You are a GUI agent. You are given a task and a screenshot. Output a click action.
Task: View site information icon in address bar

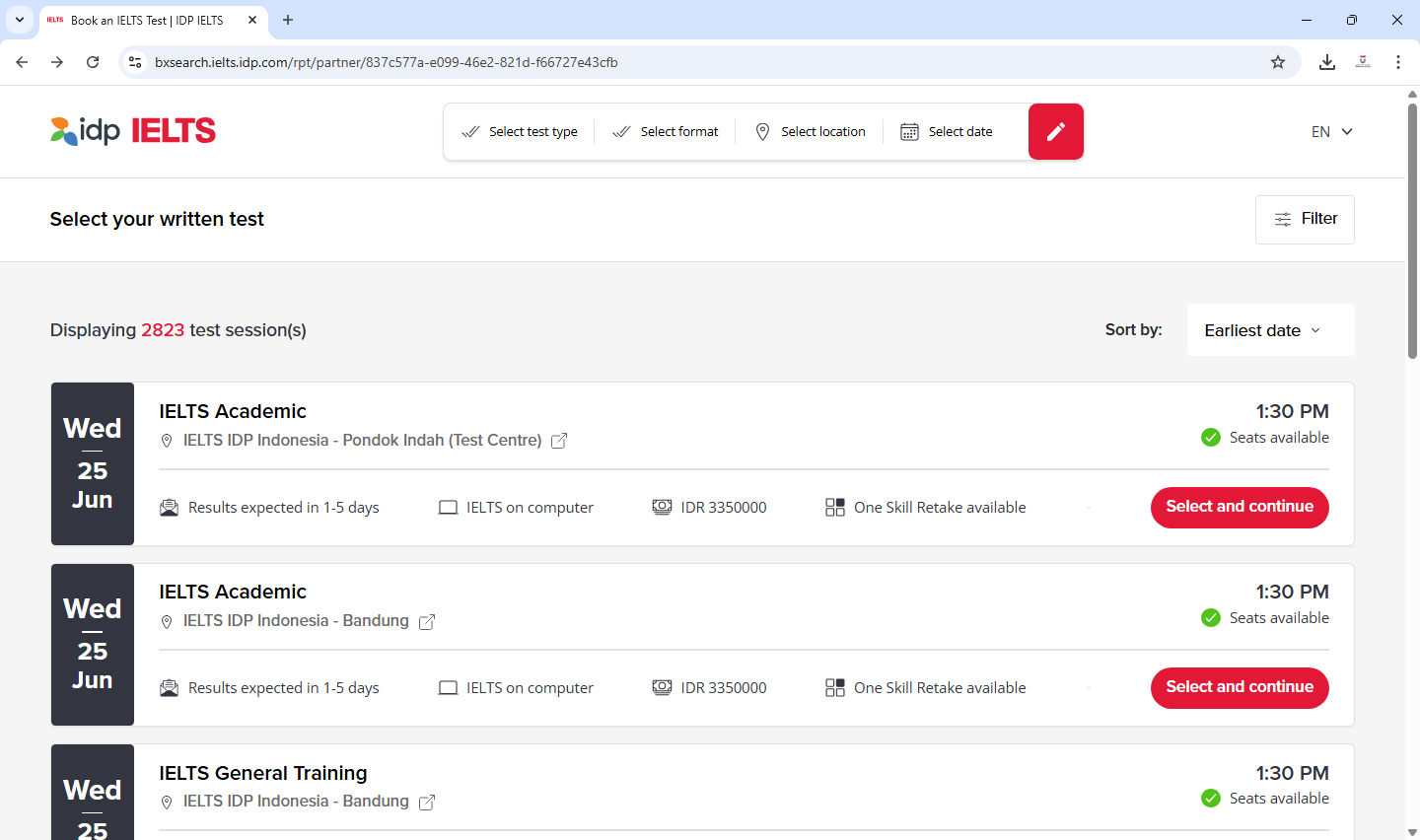[x=135, y=62]
